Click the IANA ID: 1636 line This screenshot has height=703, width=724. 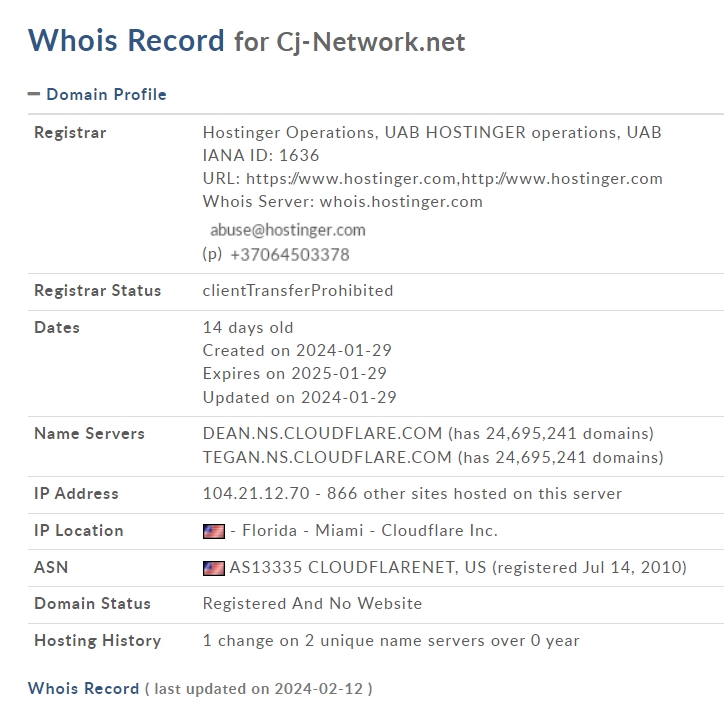pyautogui.click(x=261, y=155)
